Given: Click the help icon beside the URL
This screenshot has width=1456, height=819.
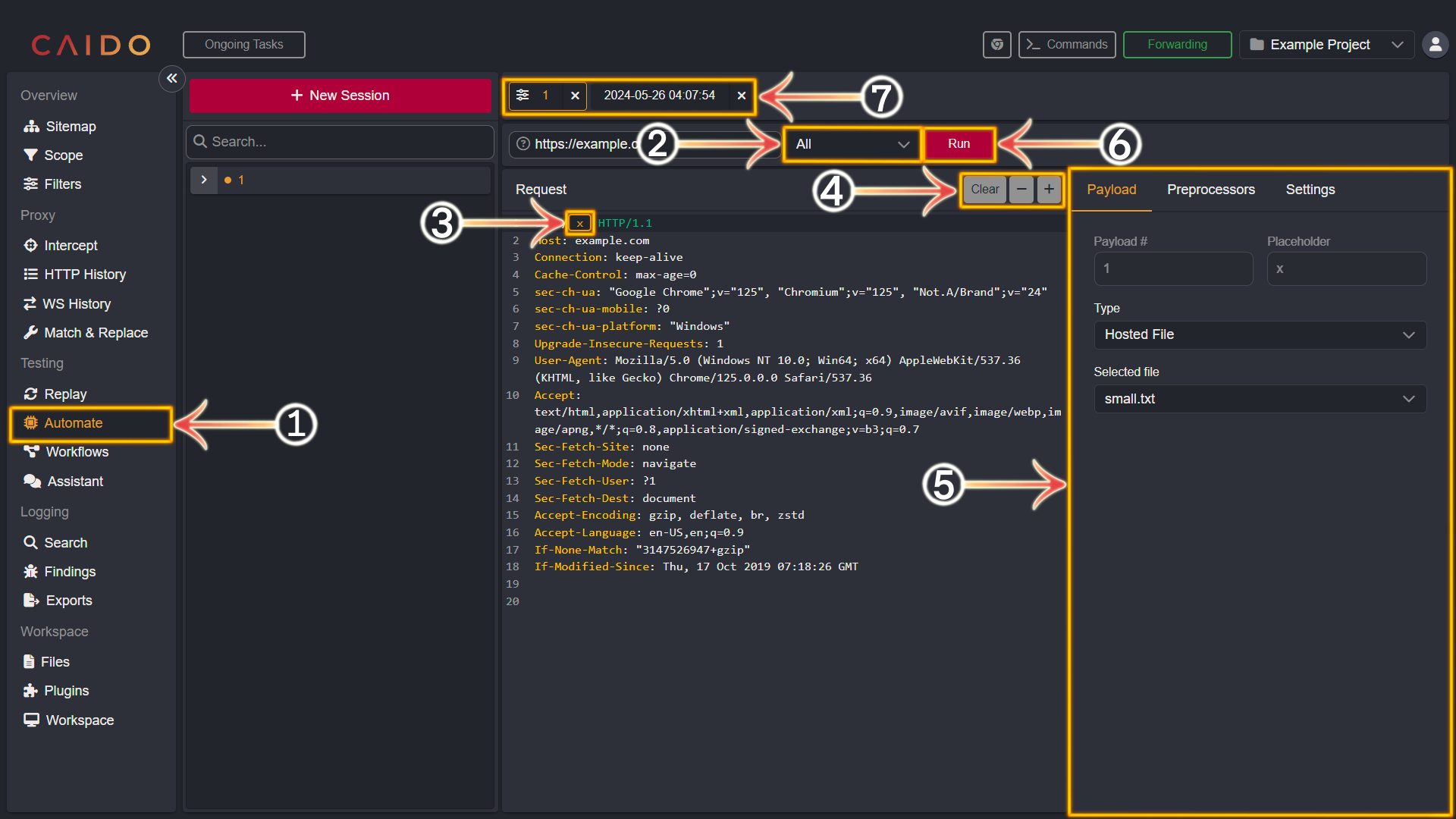Looking at the screenshot, I should pos(523,144).
